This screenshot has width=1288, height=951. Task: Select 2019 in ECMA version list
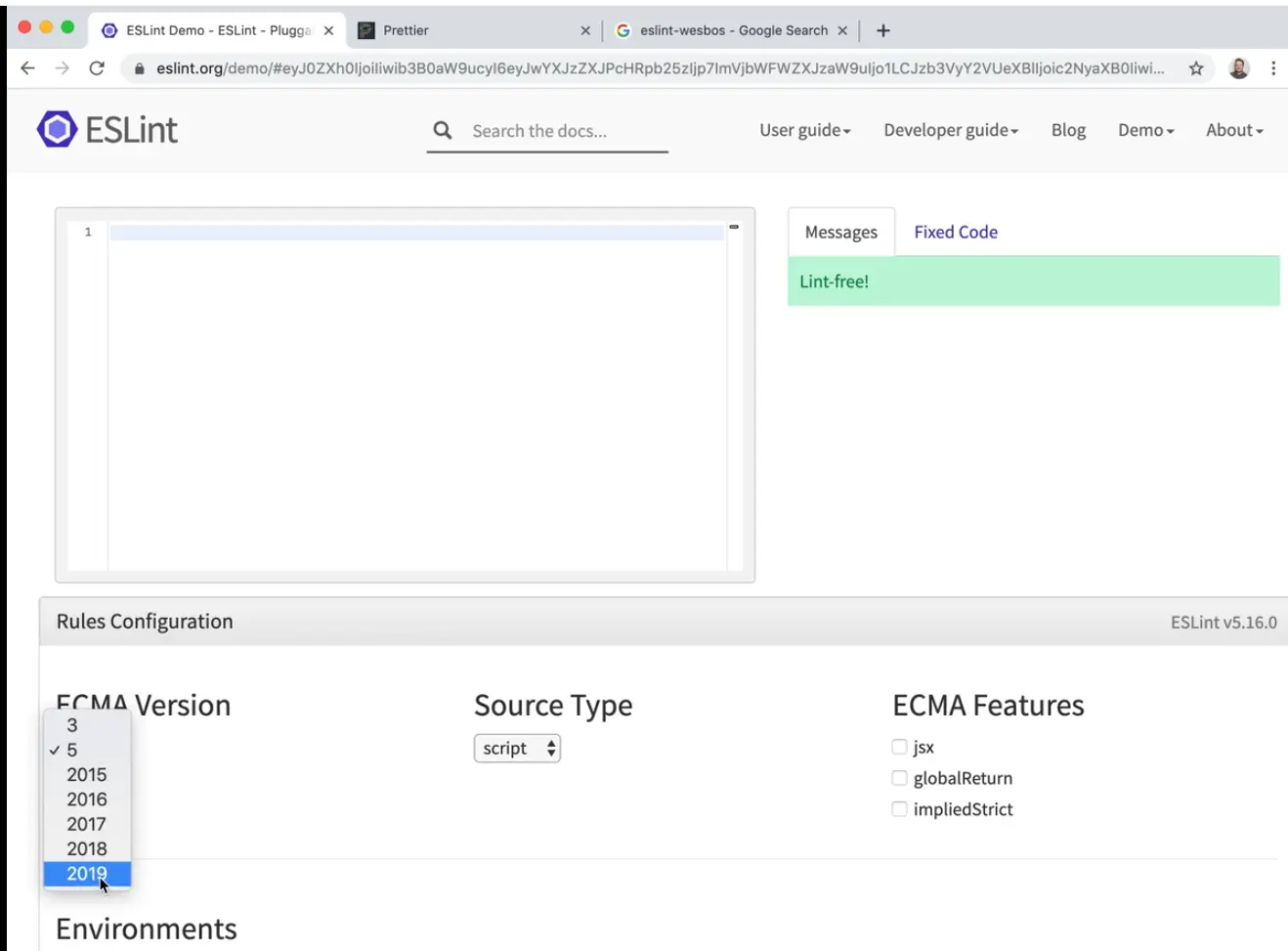[86, 874]
